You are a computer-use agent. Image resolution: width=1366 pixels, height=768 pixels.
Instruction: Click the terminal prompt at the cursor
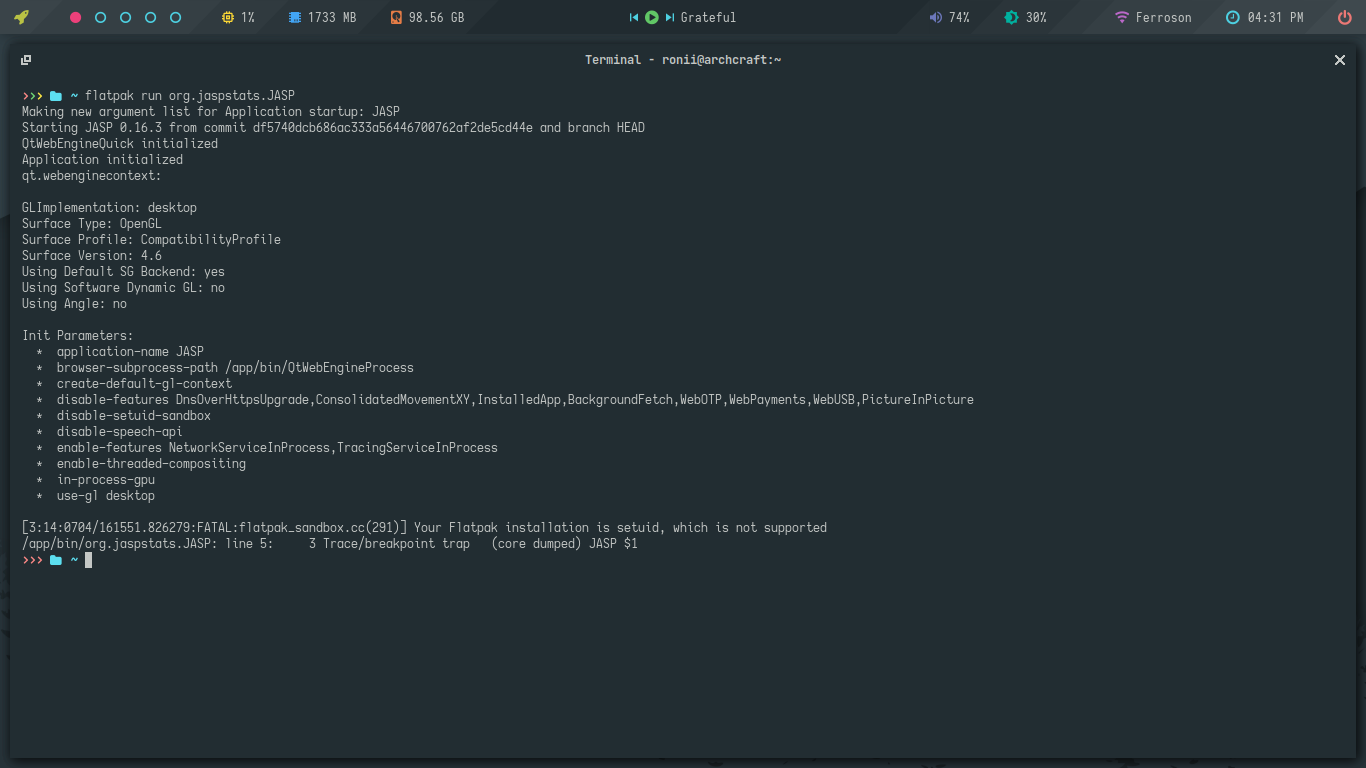tap(88, 560)
